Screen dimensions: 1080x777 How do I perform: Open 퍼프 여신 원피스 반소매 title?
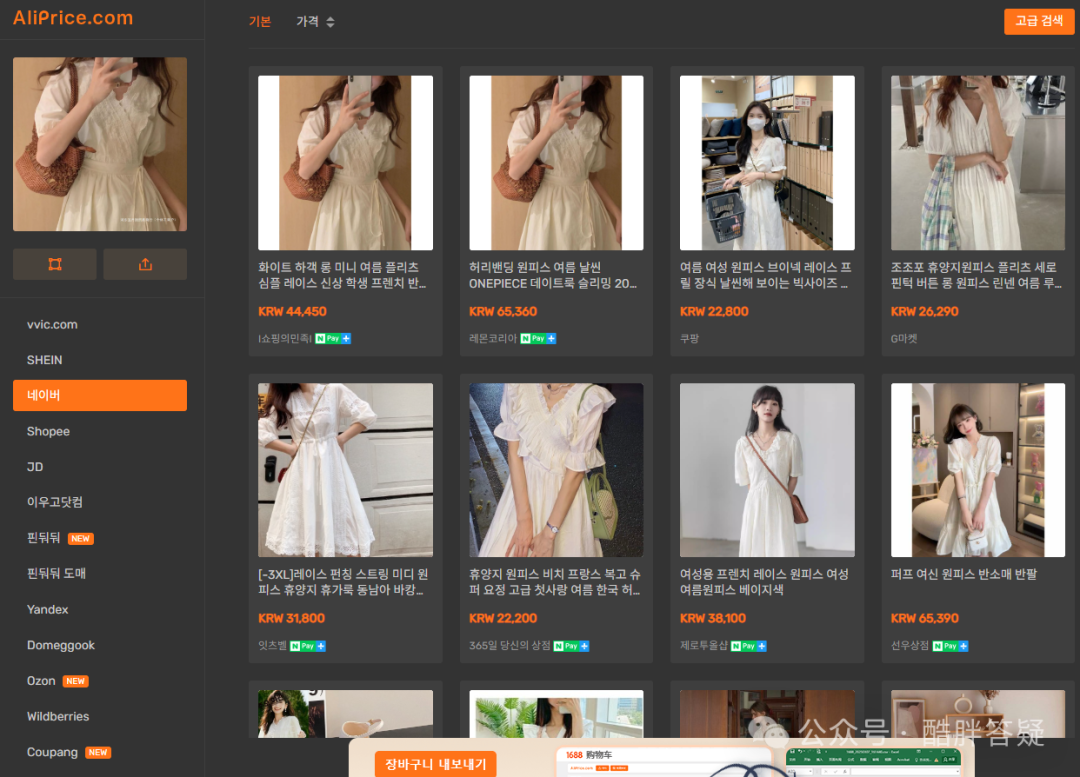[x=964, y=574]
